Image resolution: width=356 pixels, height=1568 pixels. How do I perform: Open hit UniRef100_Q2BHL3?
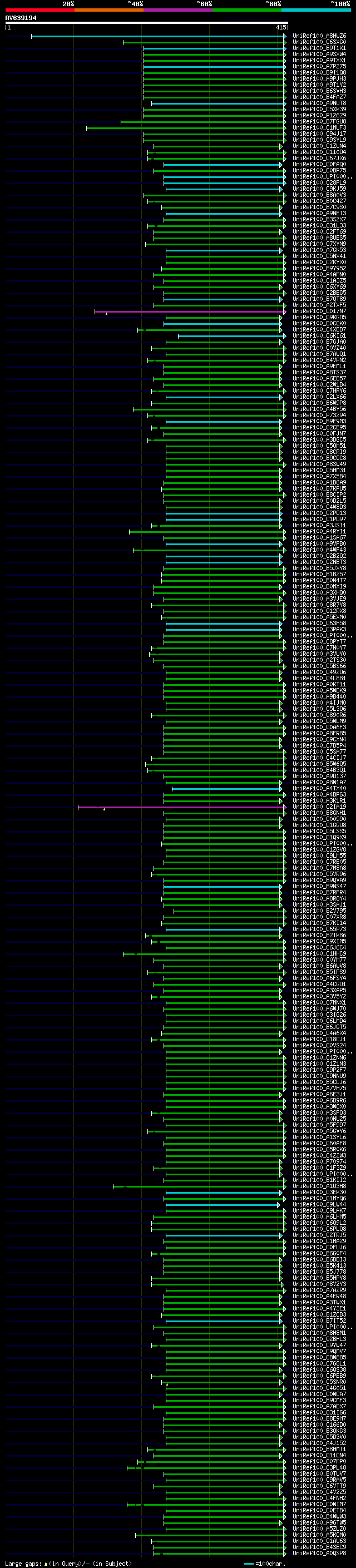coord(319,1339)
